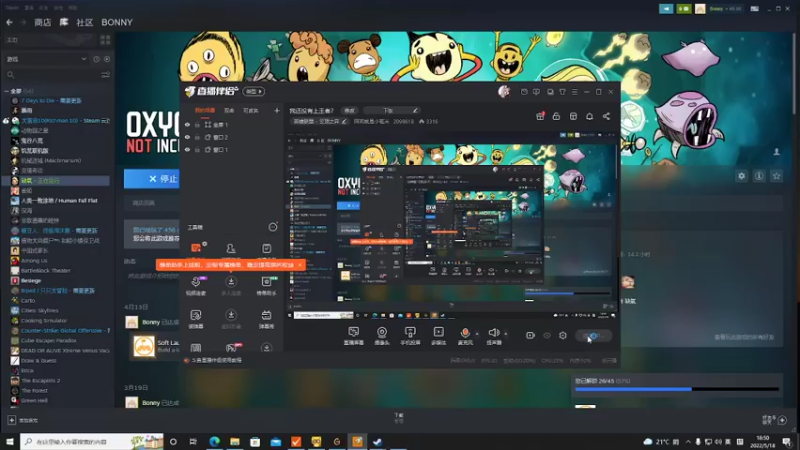Collapse the 全部 games list
800x450 pixels.
6,91
